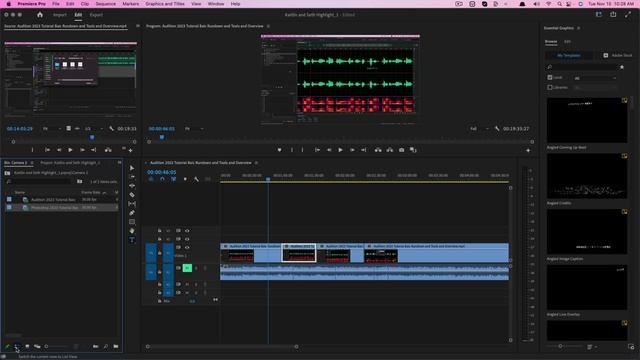Click the Home icon in the header
This screenshot has height=360, width=640.
[x=40, y=15]
